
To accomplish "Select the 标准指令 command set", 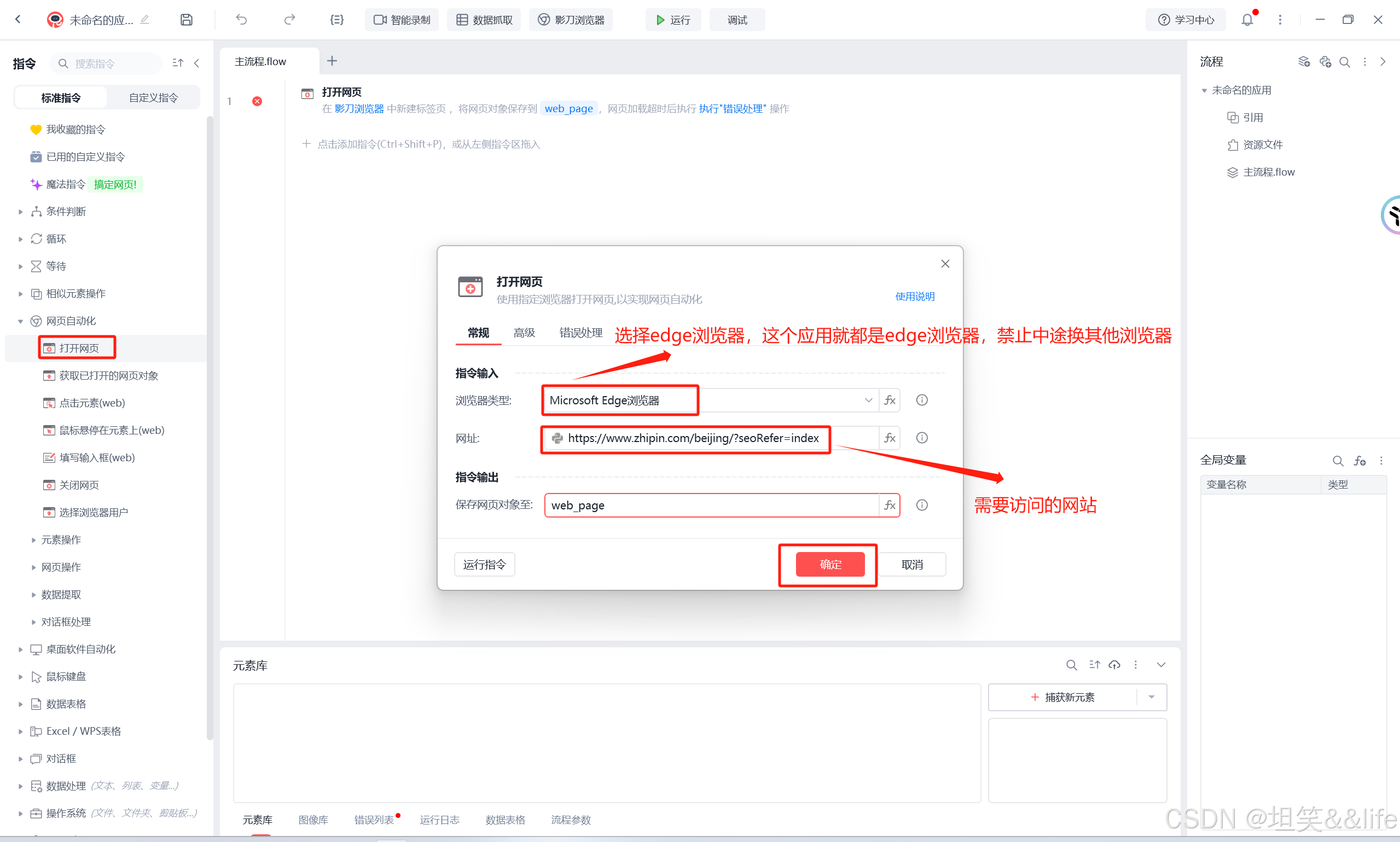I will pos(61,97).
